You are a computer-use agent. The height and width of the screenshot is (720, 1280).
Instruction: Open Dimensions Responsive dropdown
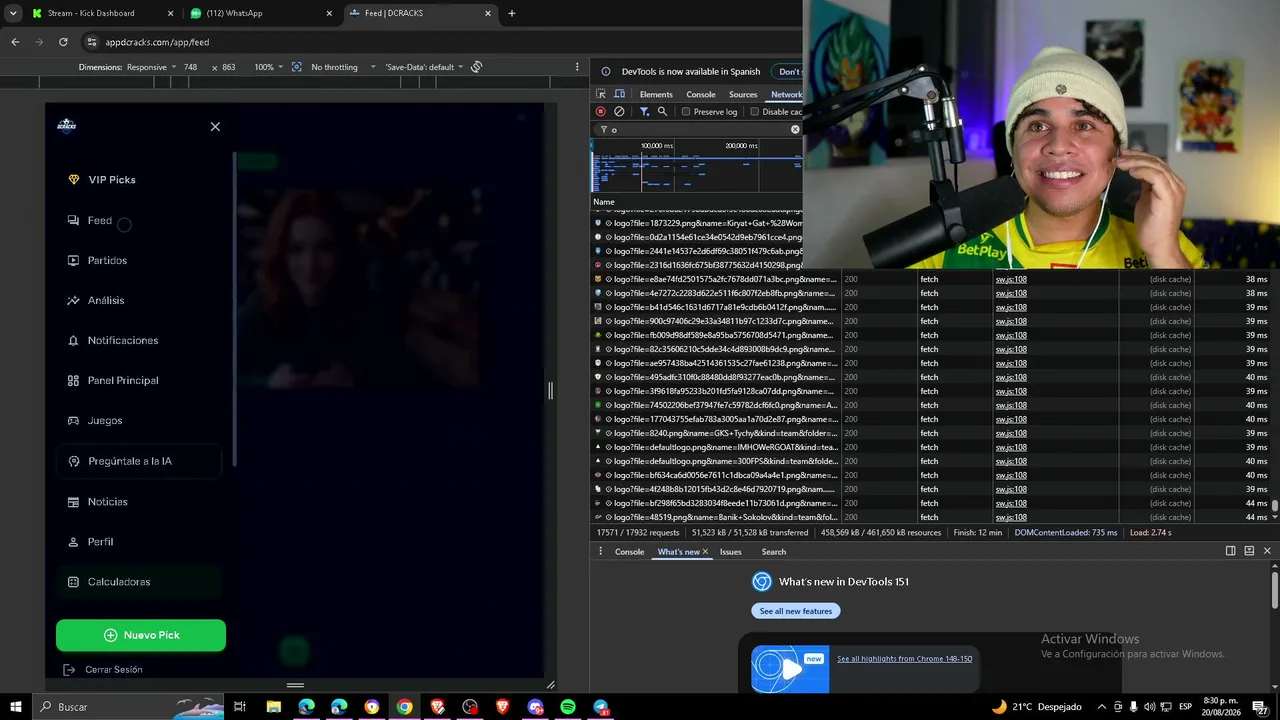152,67
